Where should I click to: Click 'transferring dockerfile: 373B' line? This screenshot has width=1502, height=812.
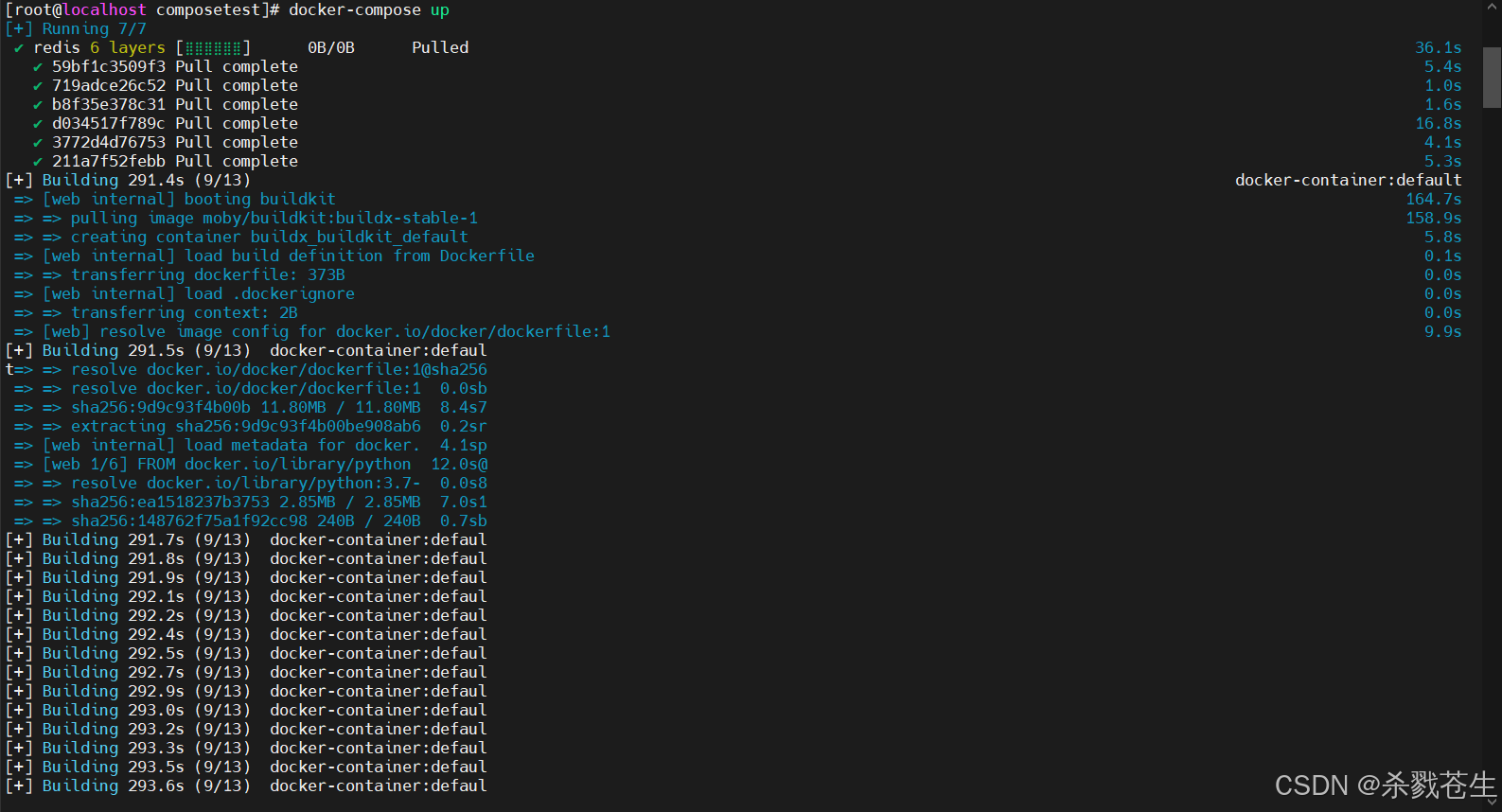click(180, 274)
